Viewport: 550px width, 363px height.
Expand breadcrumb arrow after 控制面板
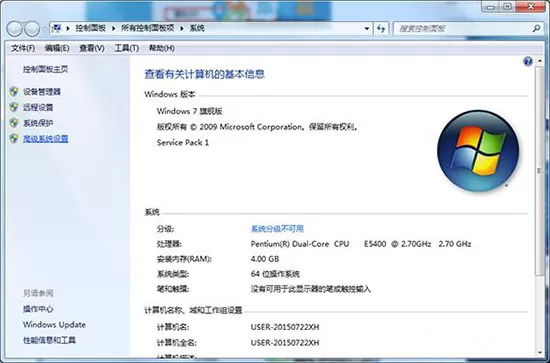114,28
